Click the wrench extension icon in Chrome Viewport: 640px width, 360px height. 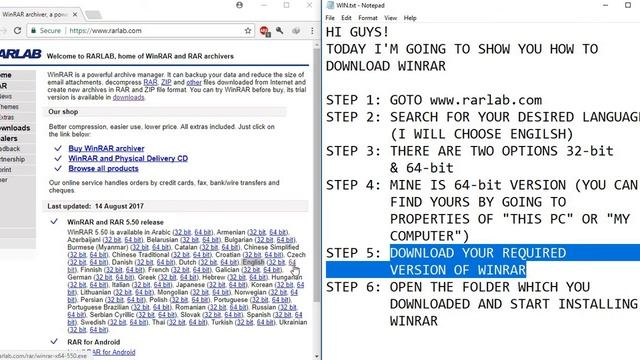tap(280, 31)
